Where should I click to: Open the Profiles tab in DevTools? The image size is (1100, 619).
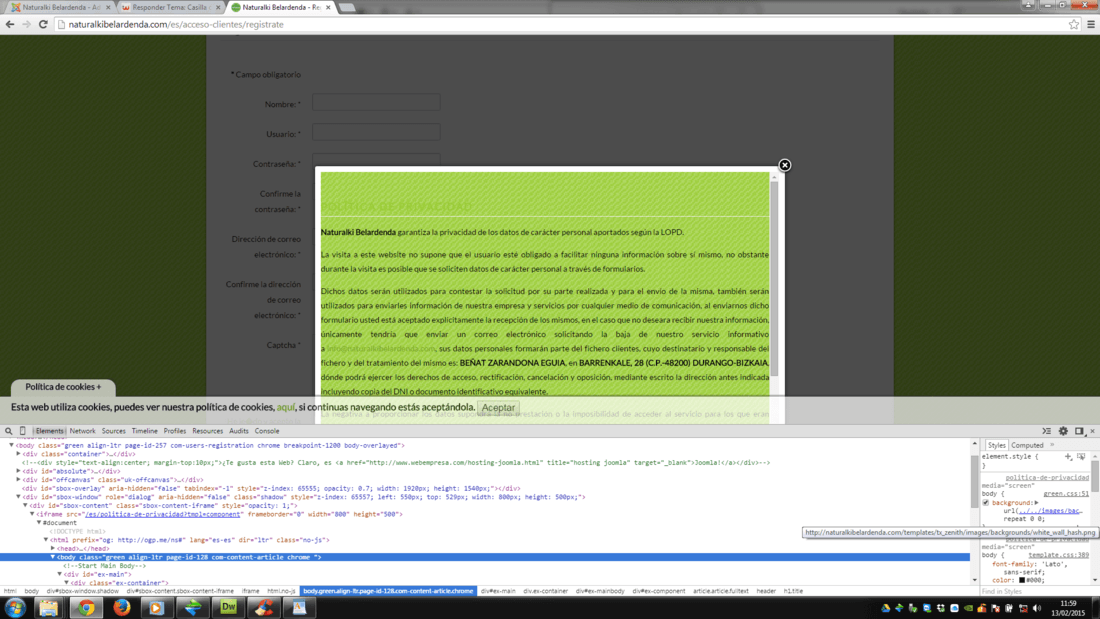175,431
